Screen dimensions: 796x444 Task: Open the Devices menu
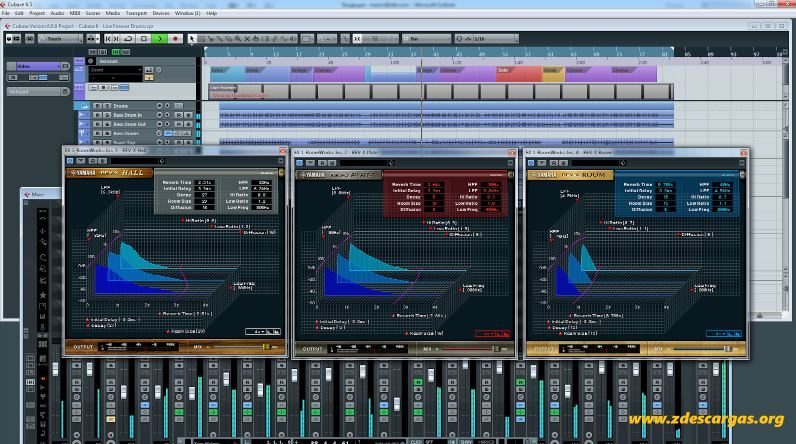161,13
